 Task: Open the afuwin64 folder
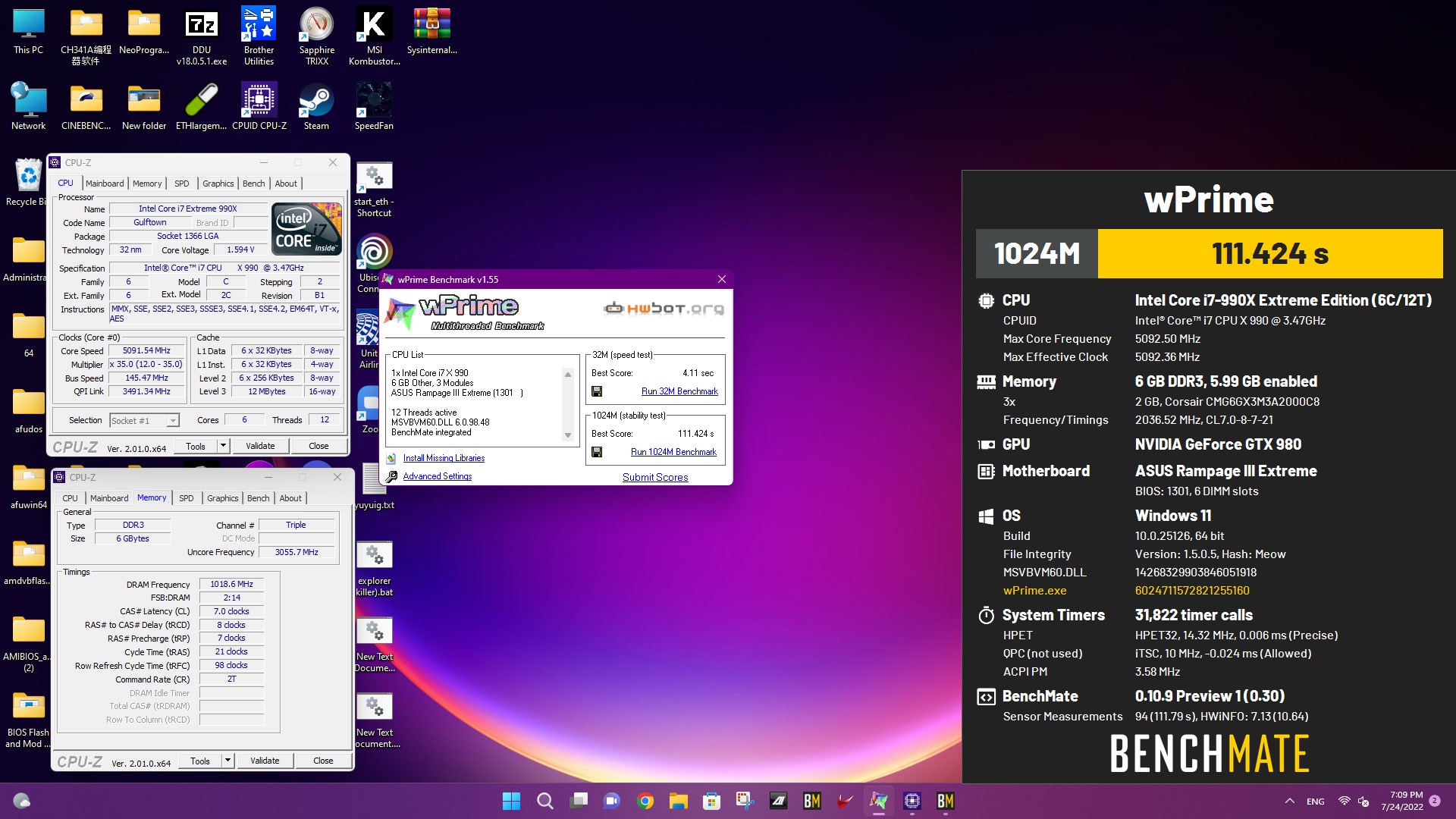pos(28,485)
